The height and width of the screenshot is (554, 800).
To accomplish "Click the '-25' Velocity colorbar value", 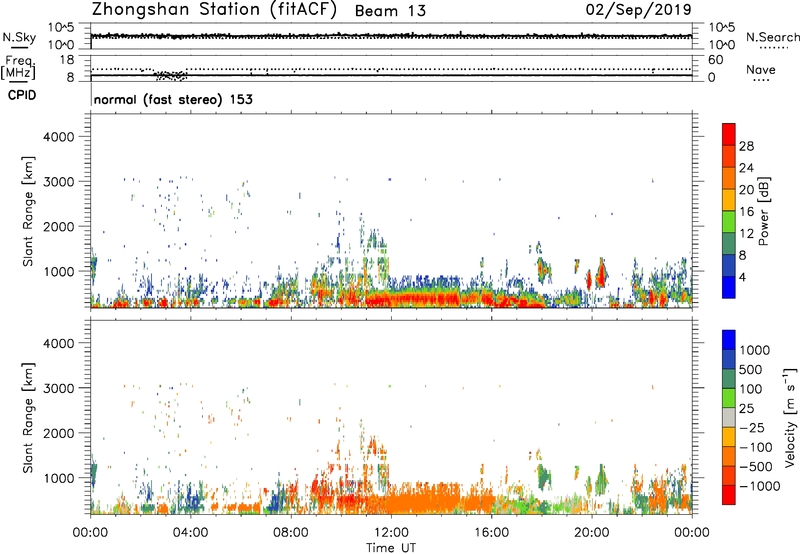I will 751,427.
